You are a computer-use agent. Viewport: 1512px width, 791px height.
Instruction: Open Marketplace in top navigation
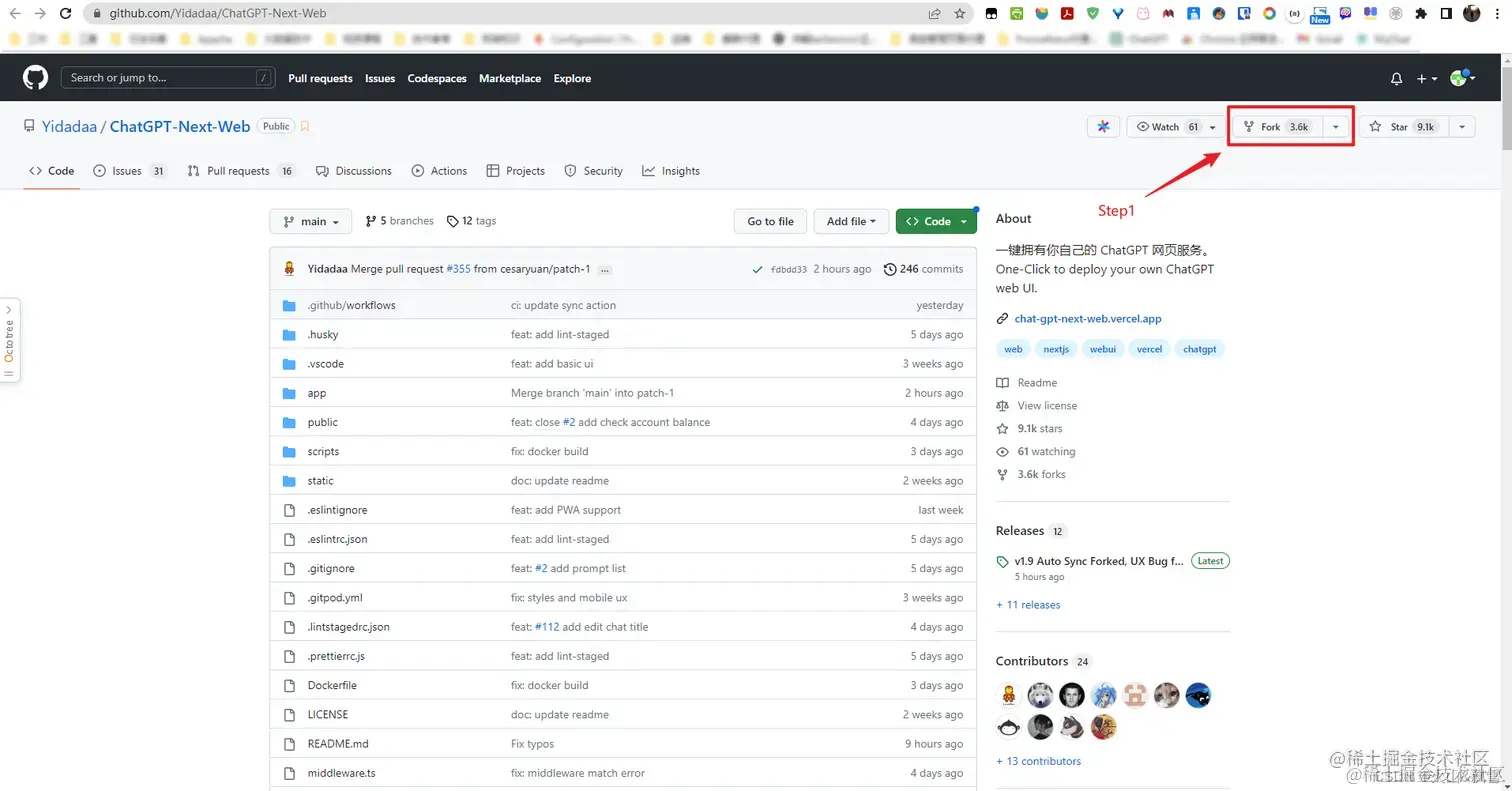pyautogui.click(x=510, y=78)
